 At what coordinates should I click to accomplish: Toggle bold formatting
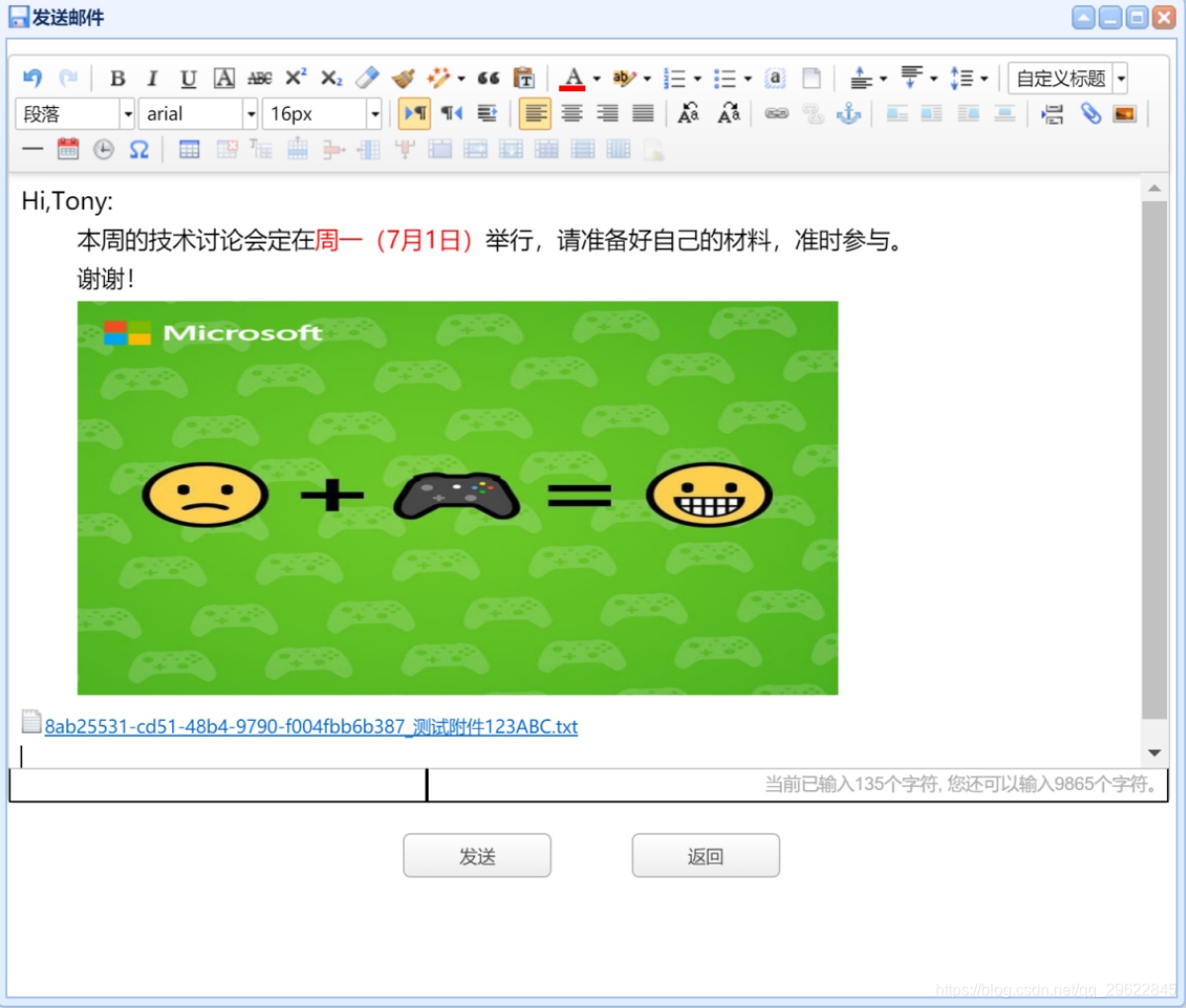[117, 78]
